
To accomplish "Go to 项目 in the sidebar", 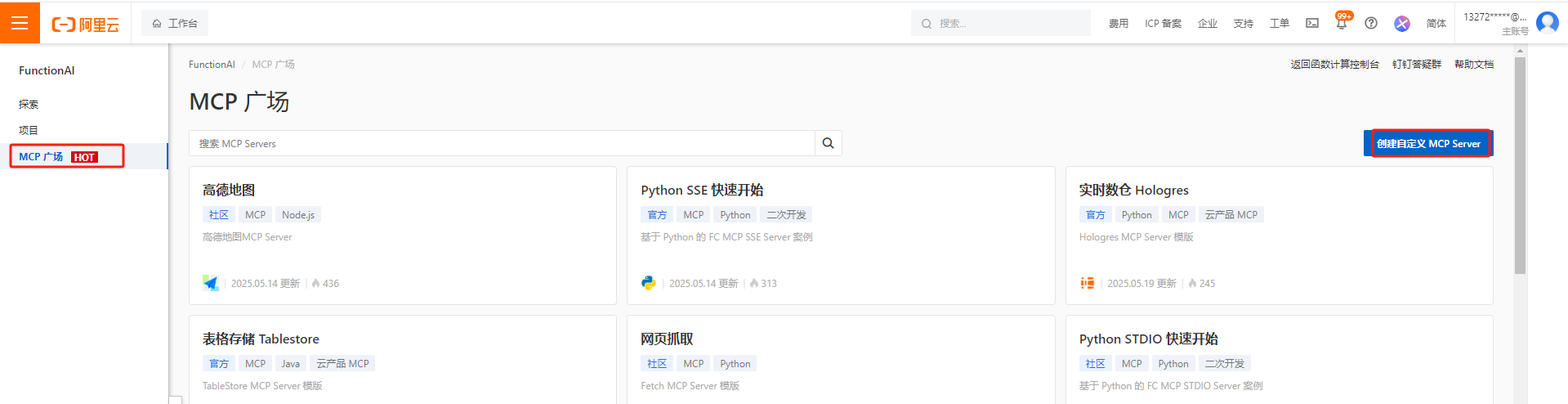I will tap(29, 130).
